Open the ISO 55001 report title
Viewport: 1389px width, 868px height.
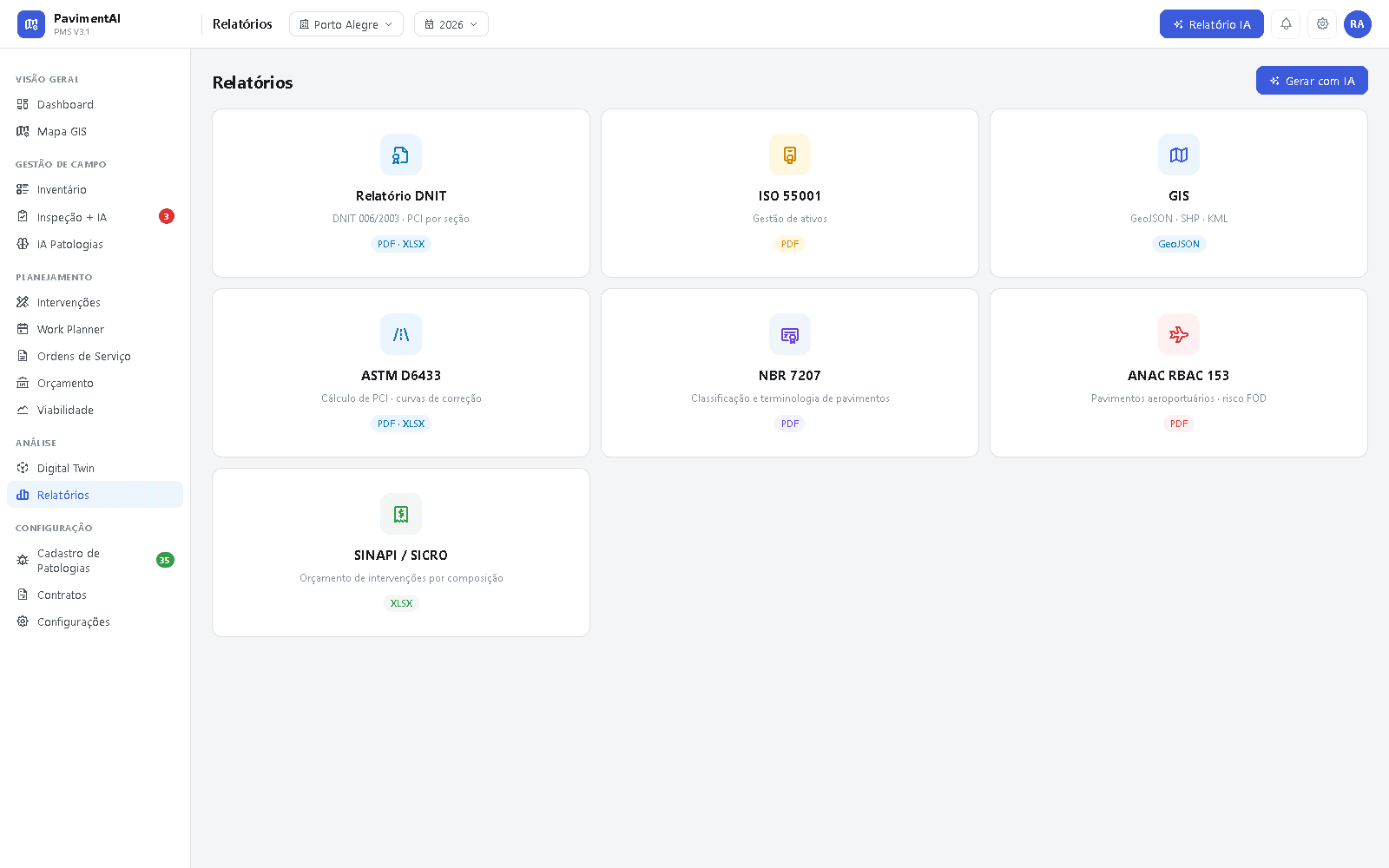[790, 196]
